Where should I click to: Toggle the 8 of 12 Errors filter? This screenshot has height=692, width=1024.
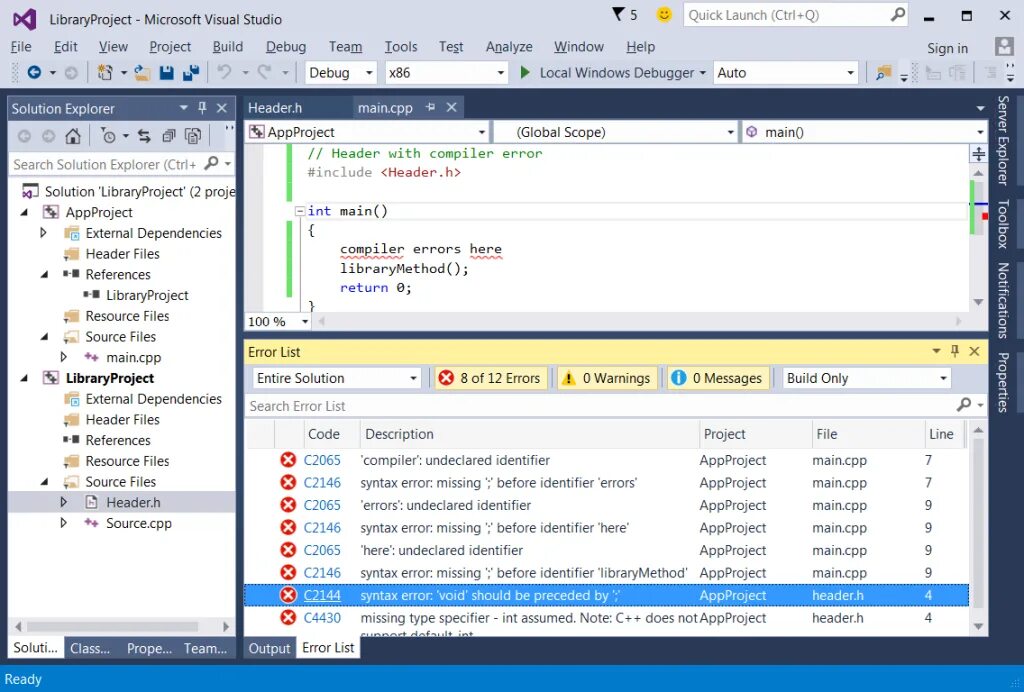tap(490, 378)
